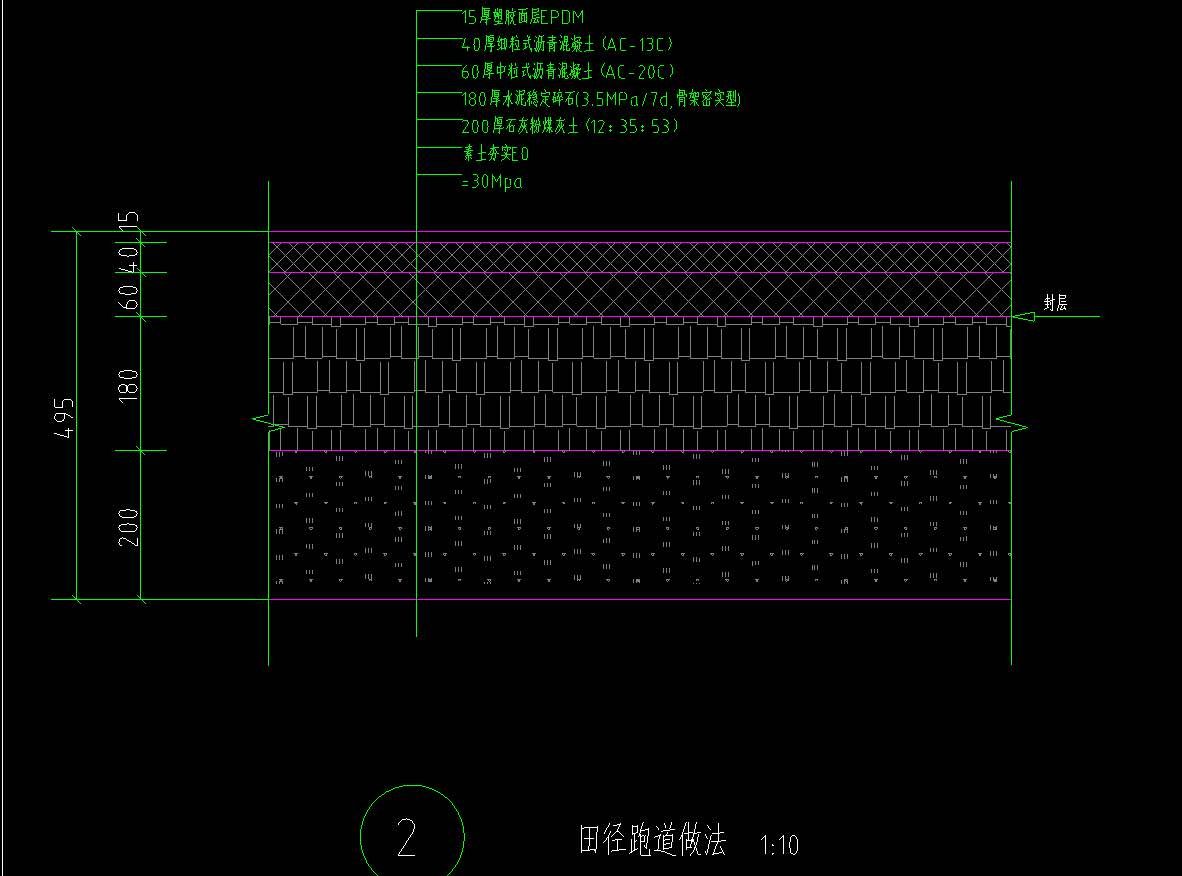The image size is (1182, 876).
Task: Select the '素土夯实E0' text
Action: click(494, 154)
